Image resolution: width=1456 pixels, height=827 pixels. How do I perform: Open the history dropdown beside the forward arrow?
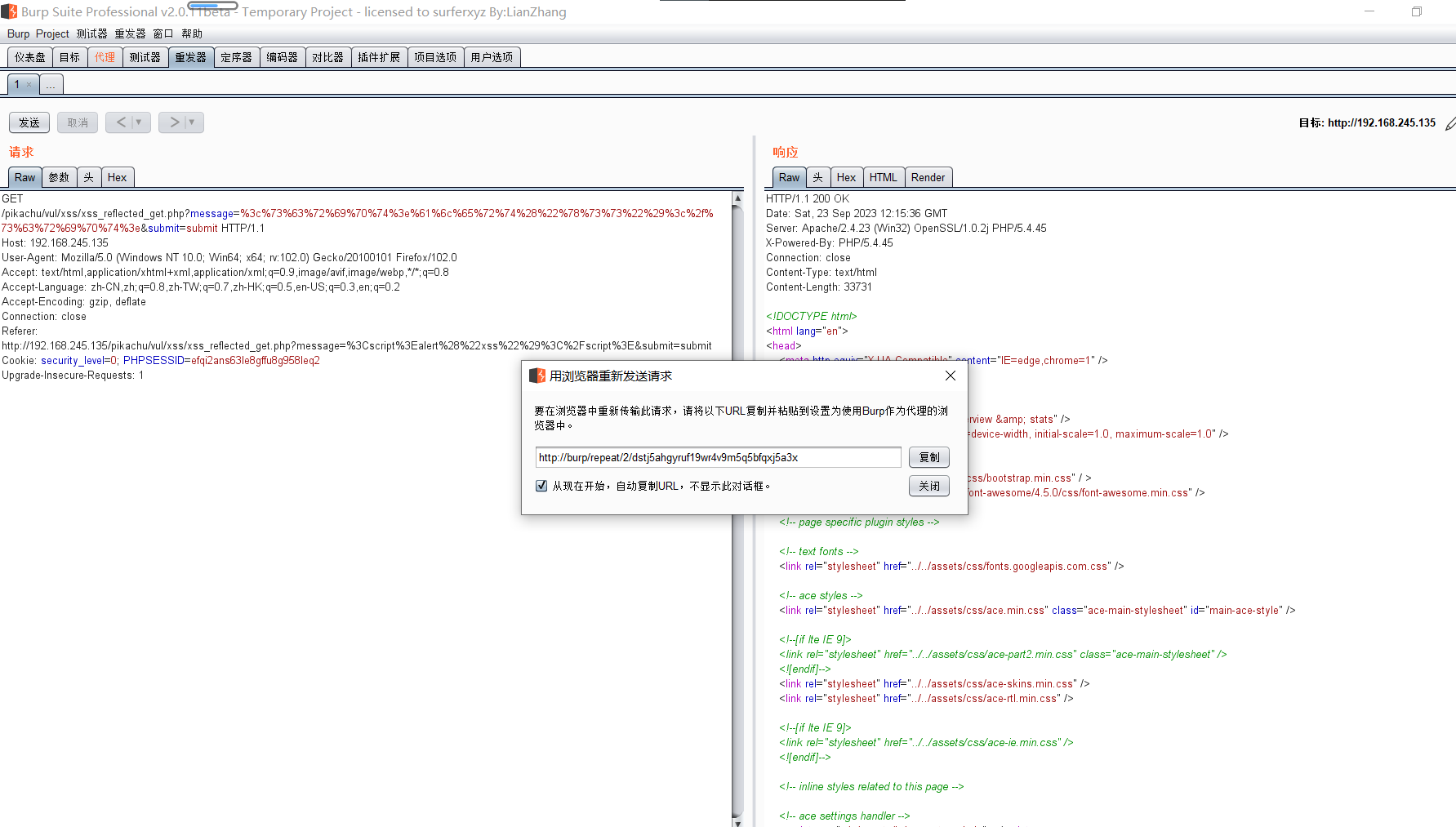pos(192,122)
